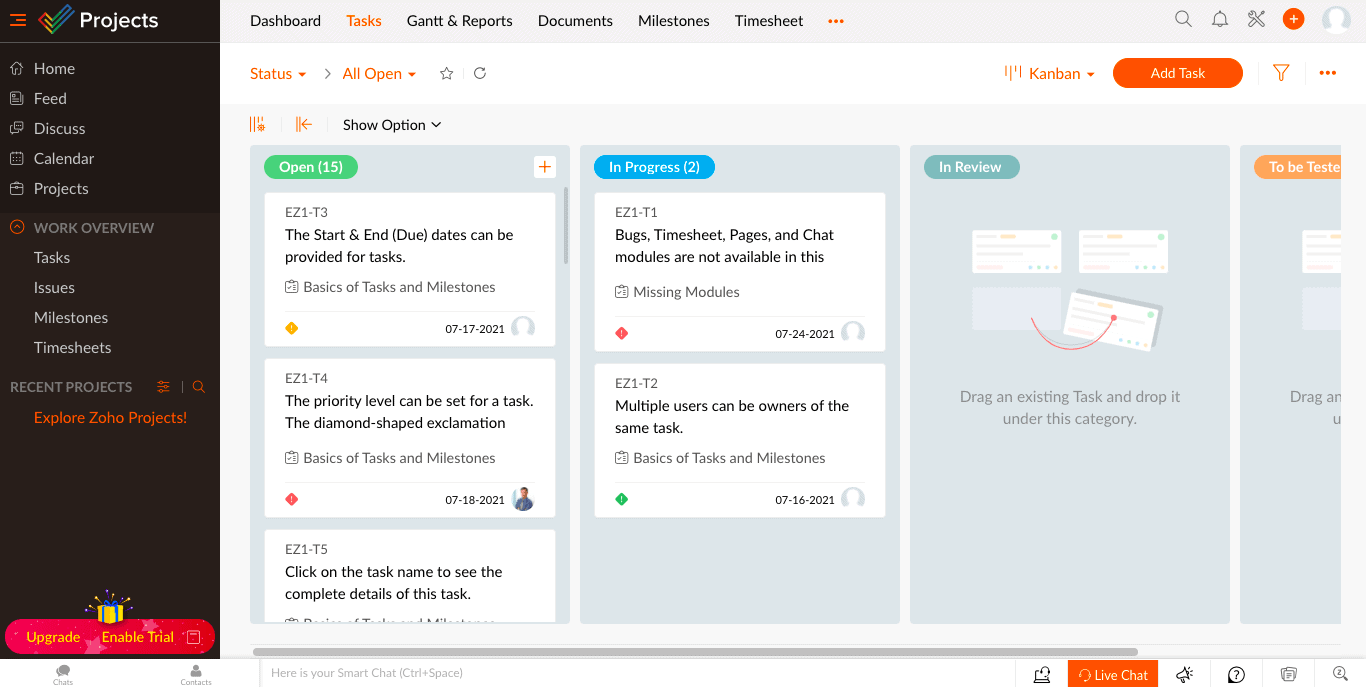Image resolution: width=1366 pixels, height=687 pixels.
Task: Click the customize columns icon
Action: 258,124
